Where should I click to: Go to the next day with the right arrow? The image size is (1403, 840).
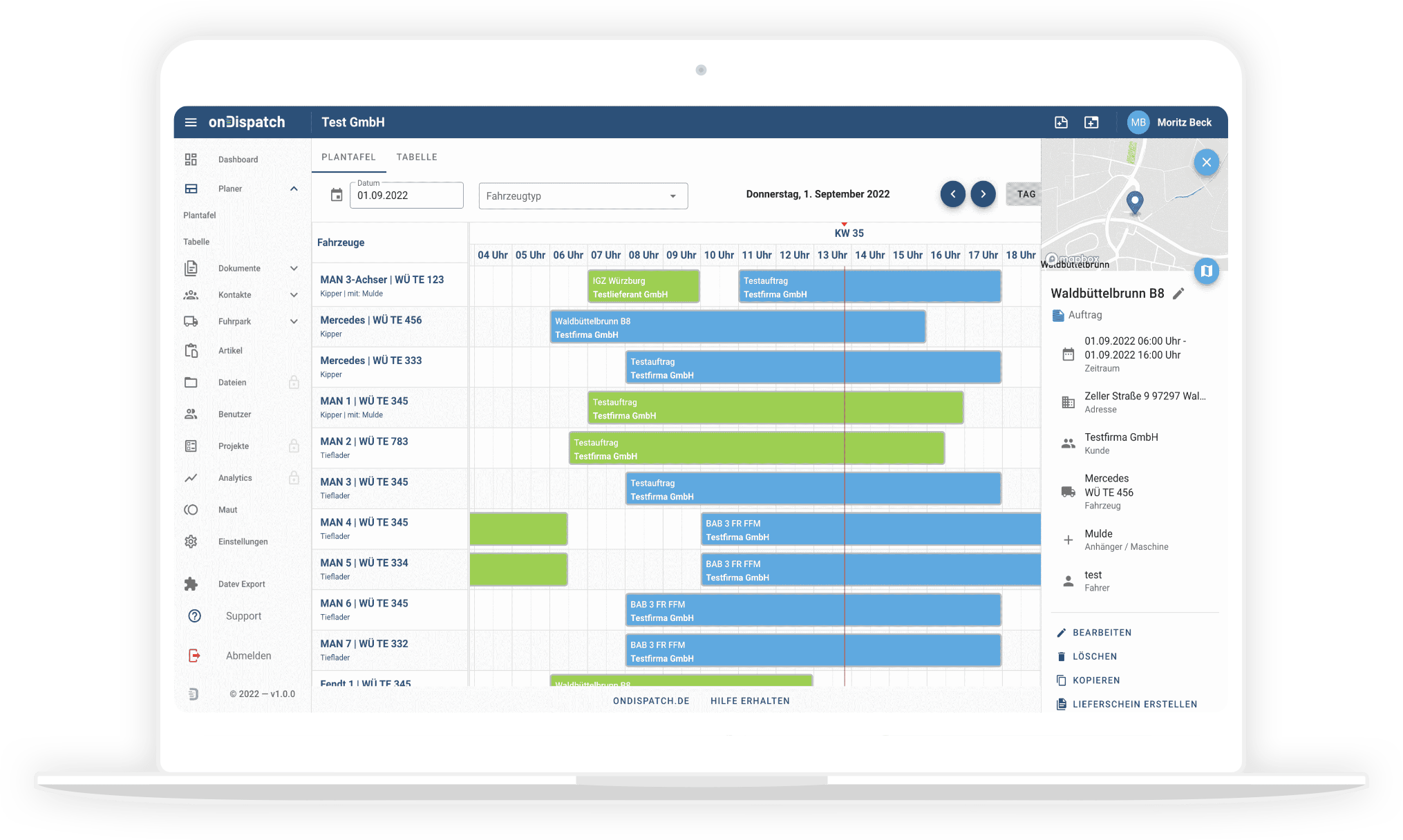coord(983,194)
